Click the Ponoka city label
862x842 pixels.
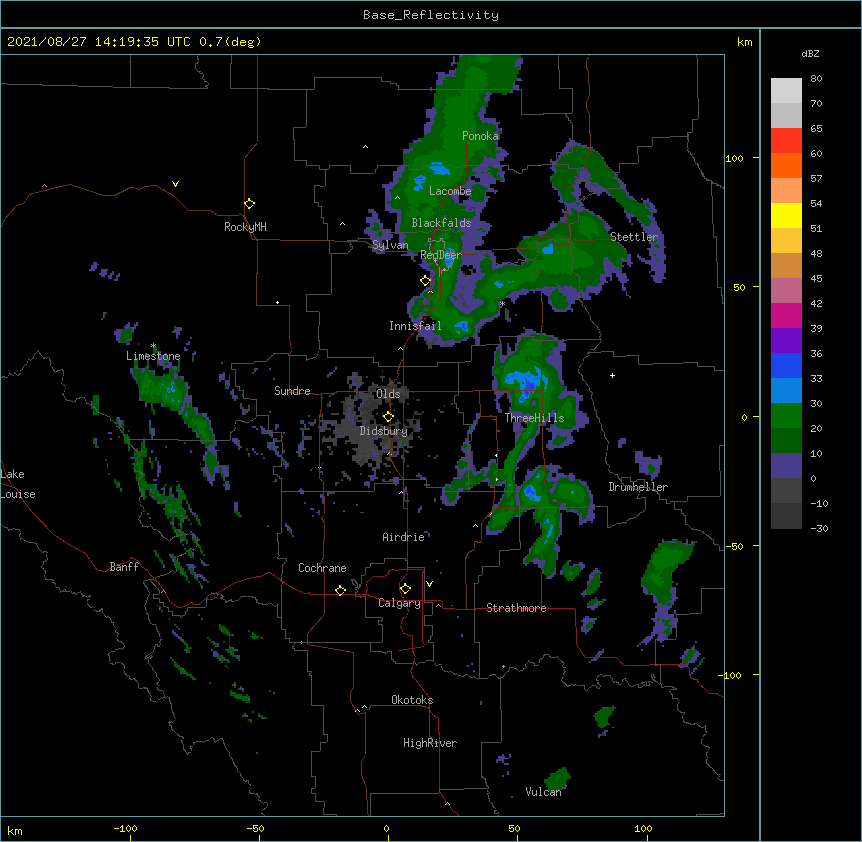coord(480,136)
